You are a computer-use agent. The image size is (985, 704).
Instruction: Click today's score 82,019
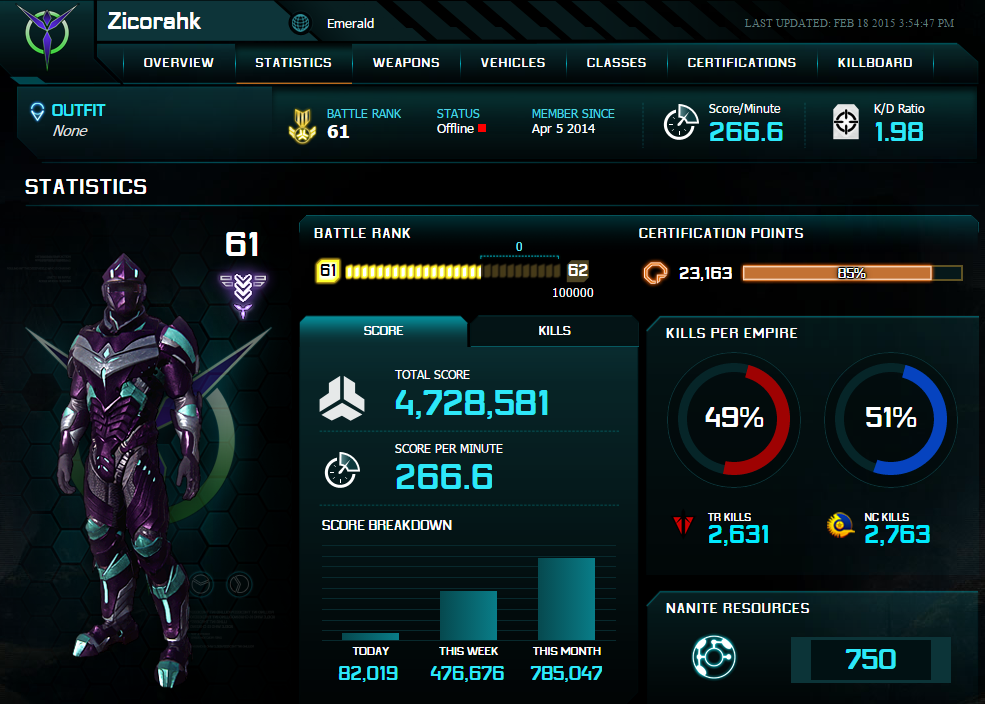point(368,674)
